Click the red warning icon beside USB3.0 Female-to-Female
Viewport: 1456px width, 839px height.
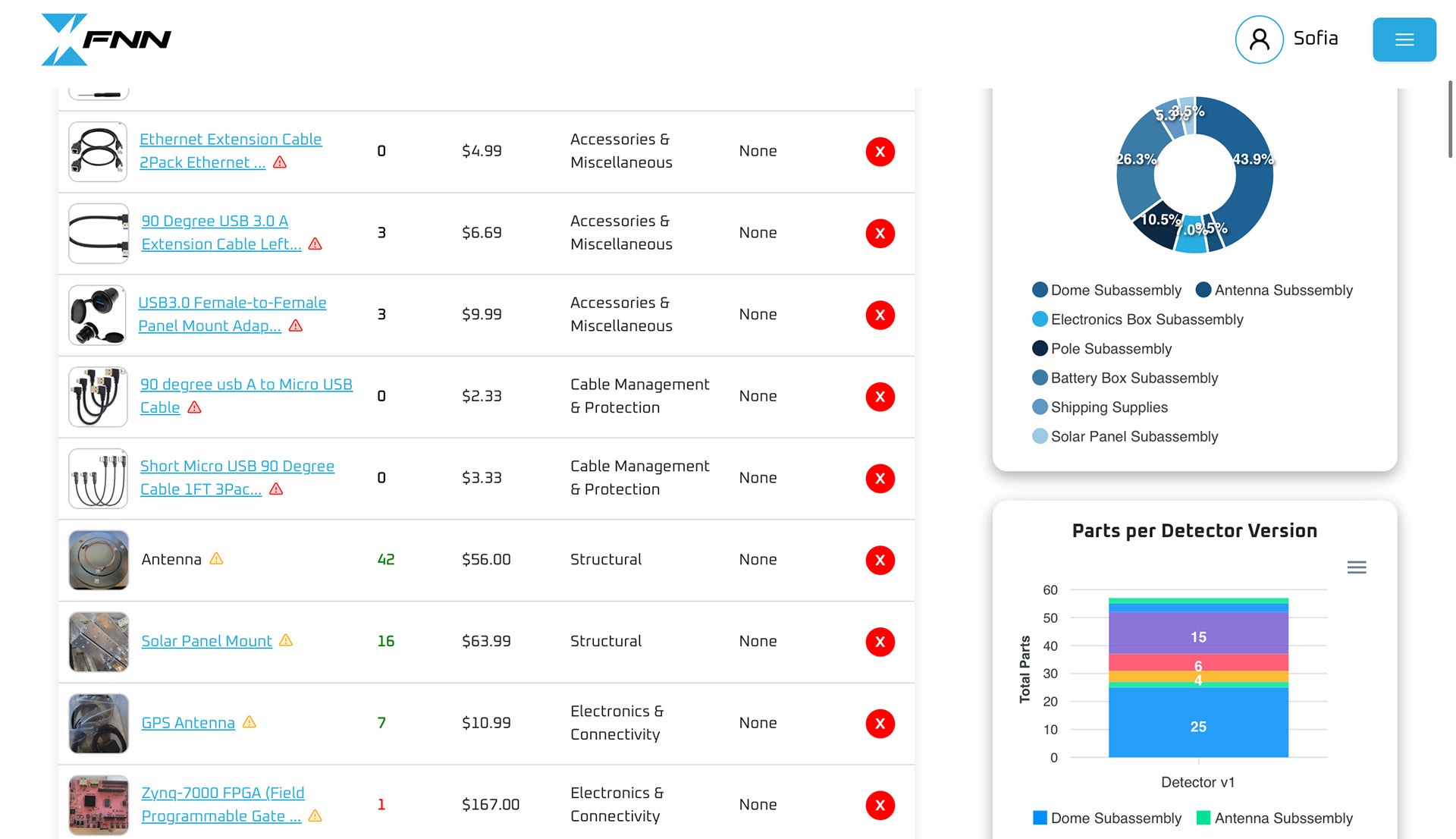(296, 325)
